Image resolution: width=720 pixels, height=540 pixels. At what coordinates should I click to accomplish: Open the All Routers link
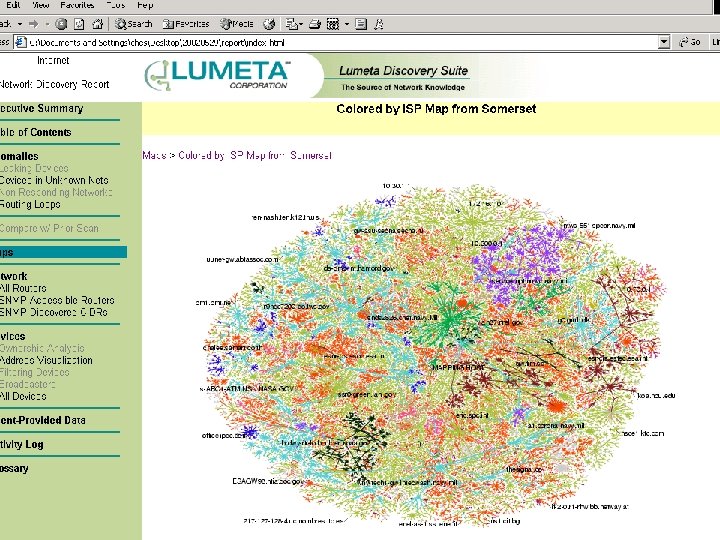(x=23, y=288)
